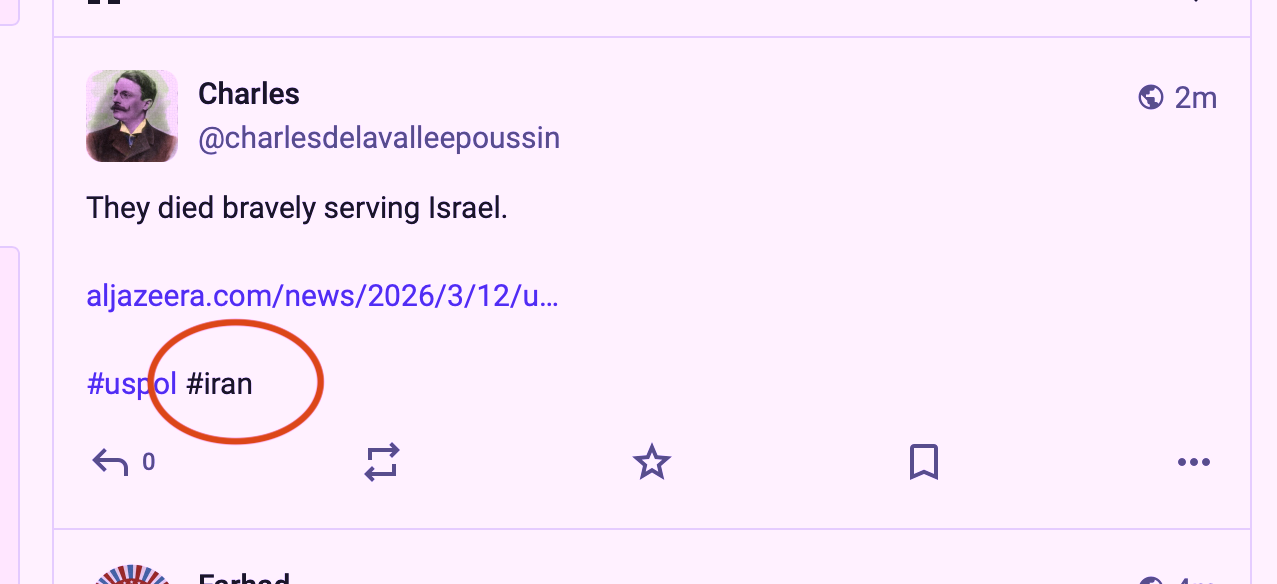Open the #uspol hashtag

pos(132,383)
